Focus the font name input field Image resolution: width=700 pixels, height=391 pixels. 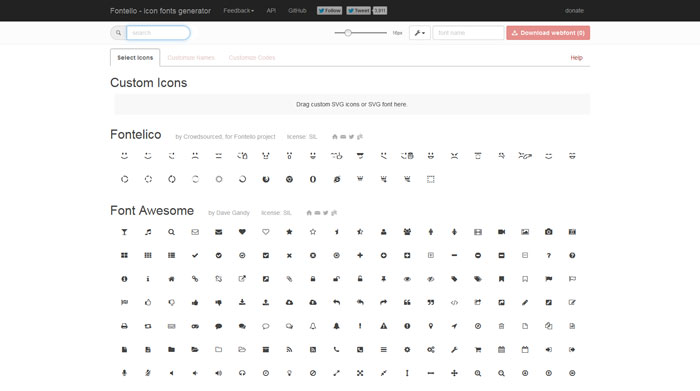coord(468,33)
